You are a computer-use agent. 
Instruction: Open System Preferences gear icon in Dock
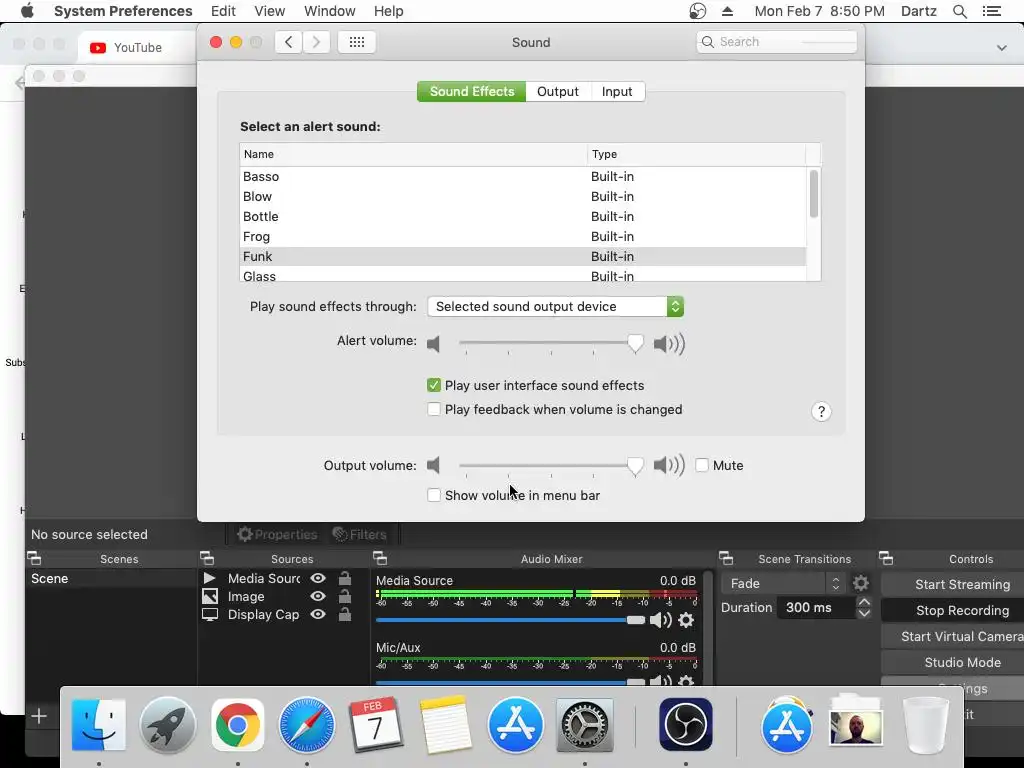pyautogui.click(x=584, y=725)
